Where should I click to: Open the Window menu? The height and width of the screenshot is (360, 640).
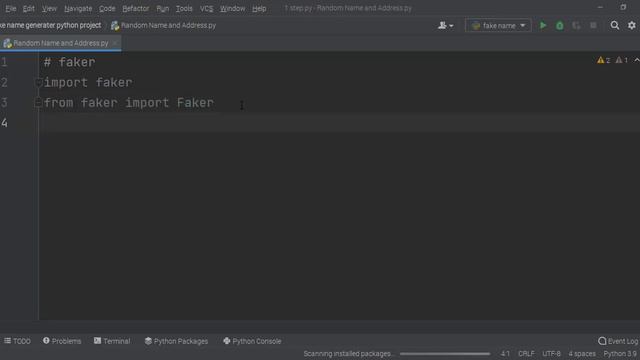coord(232,8)
